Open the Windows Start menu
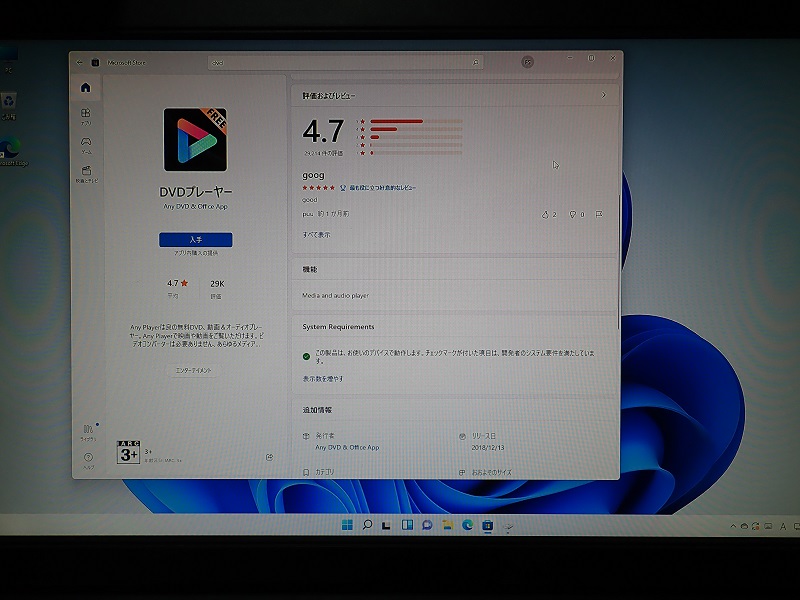 pos(347,525)
